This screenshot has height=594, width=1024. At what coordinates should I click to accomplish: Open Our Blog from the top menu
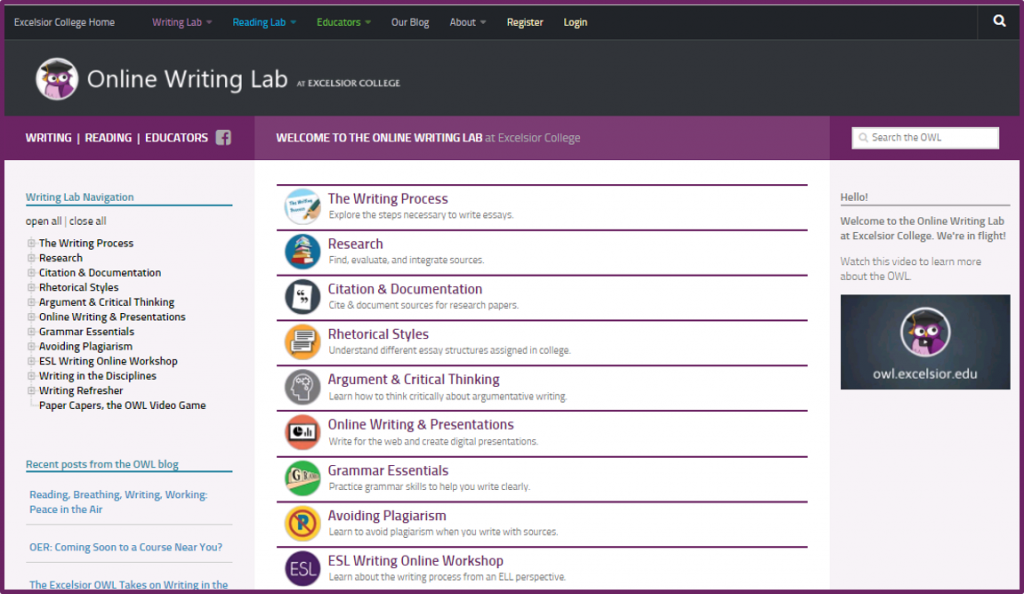(410, 22)
